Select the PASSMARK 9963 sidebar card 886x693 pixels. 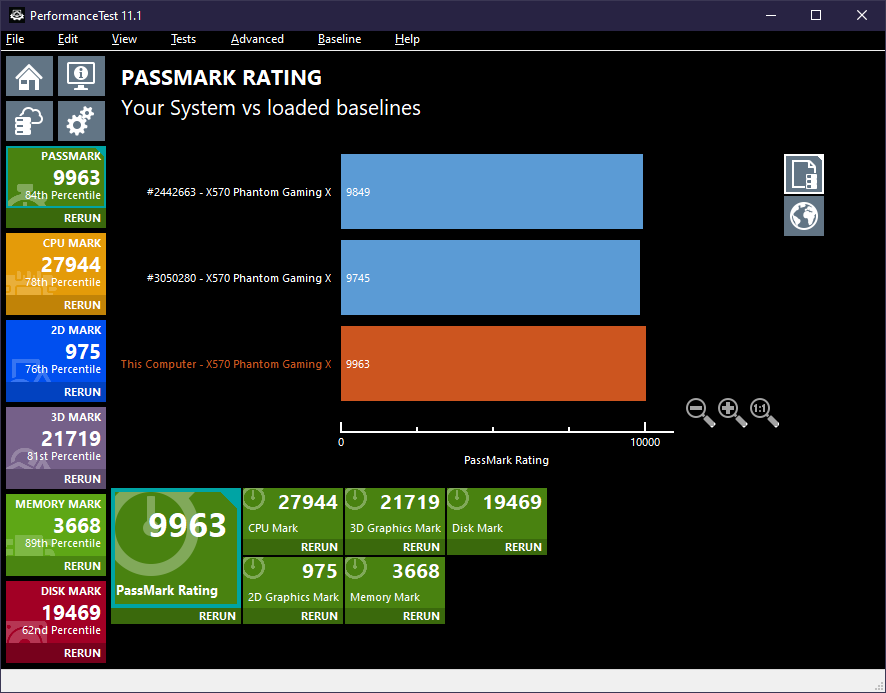(x=56, y=177)
